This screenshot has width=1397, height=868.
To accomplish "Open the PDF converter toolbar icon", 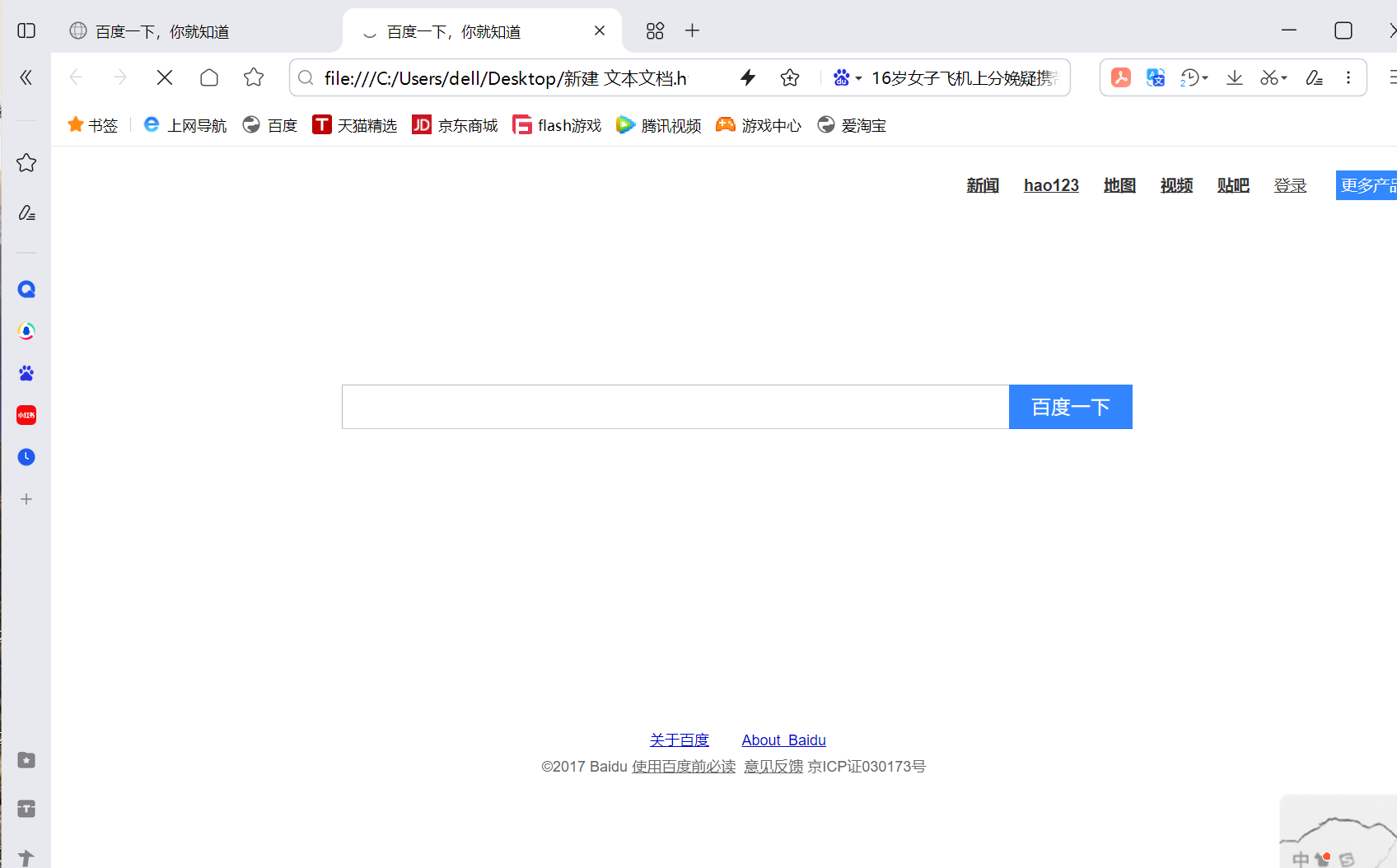I will (1121, 77).
